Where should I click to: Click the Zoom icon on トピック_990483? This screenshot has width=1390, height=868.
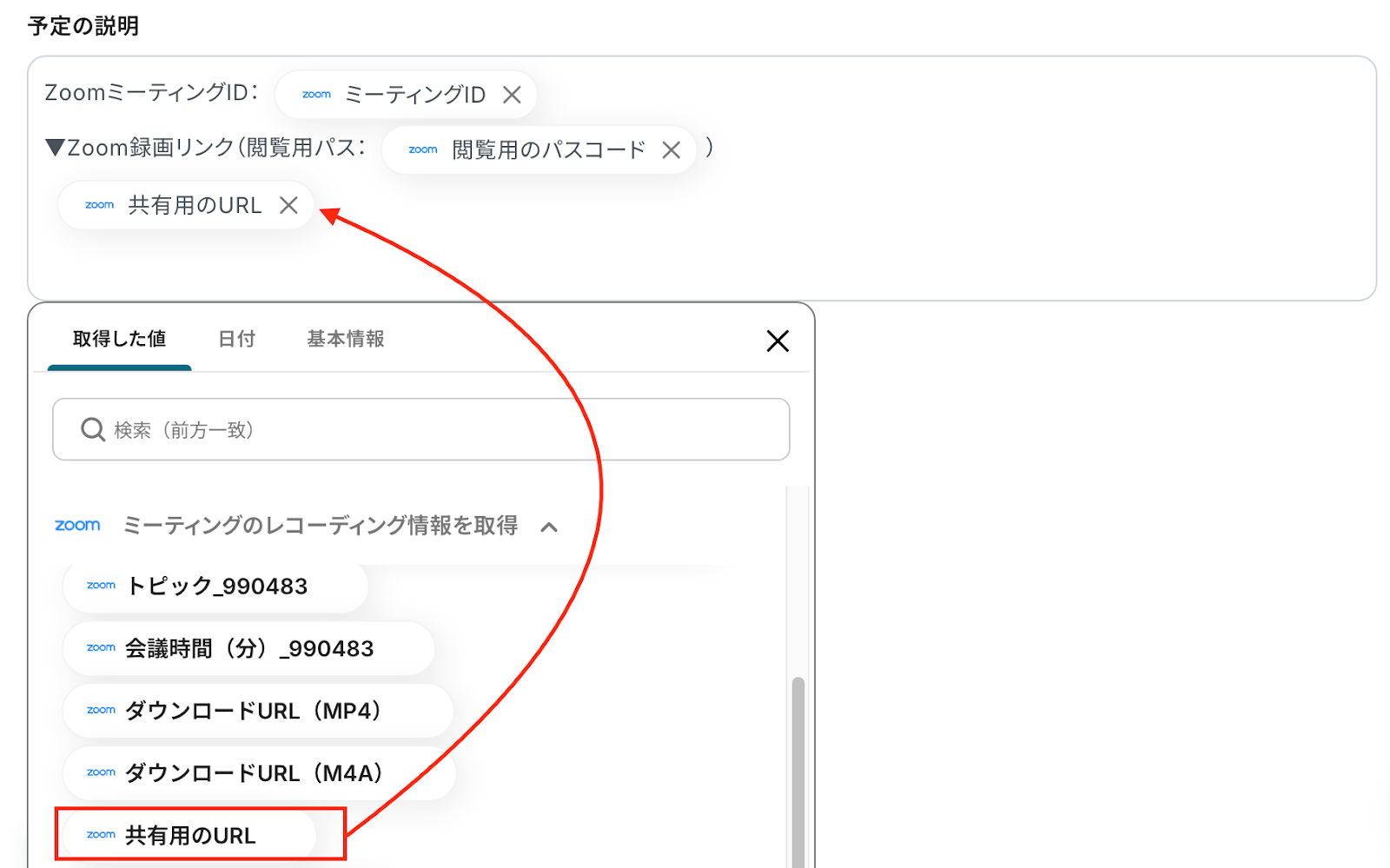click(x=101, y=586)
